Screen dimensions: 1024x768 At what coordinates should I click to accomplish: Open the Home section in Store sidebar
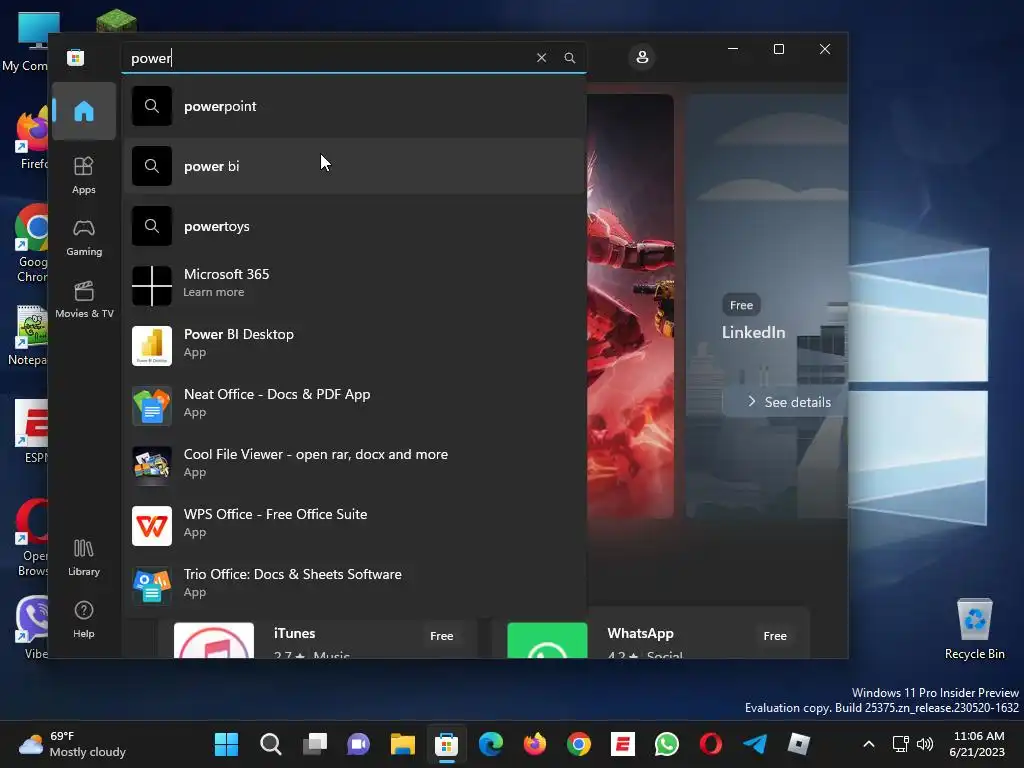click(x=84, y=111)
